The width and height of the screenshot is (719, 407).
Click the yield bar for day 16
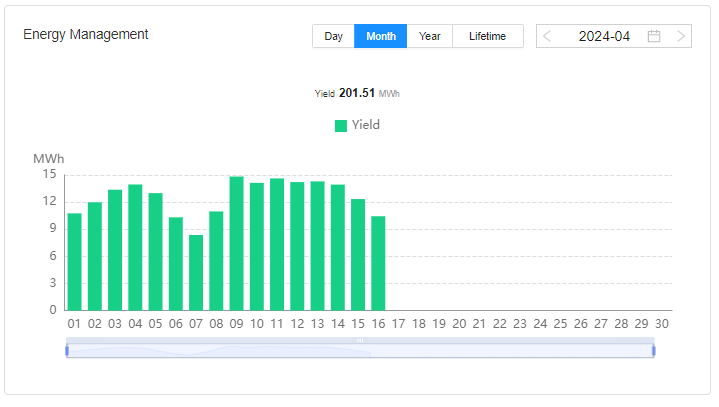(378, 263)
